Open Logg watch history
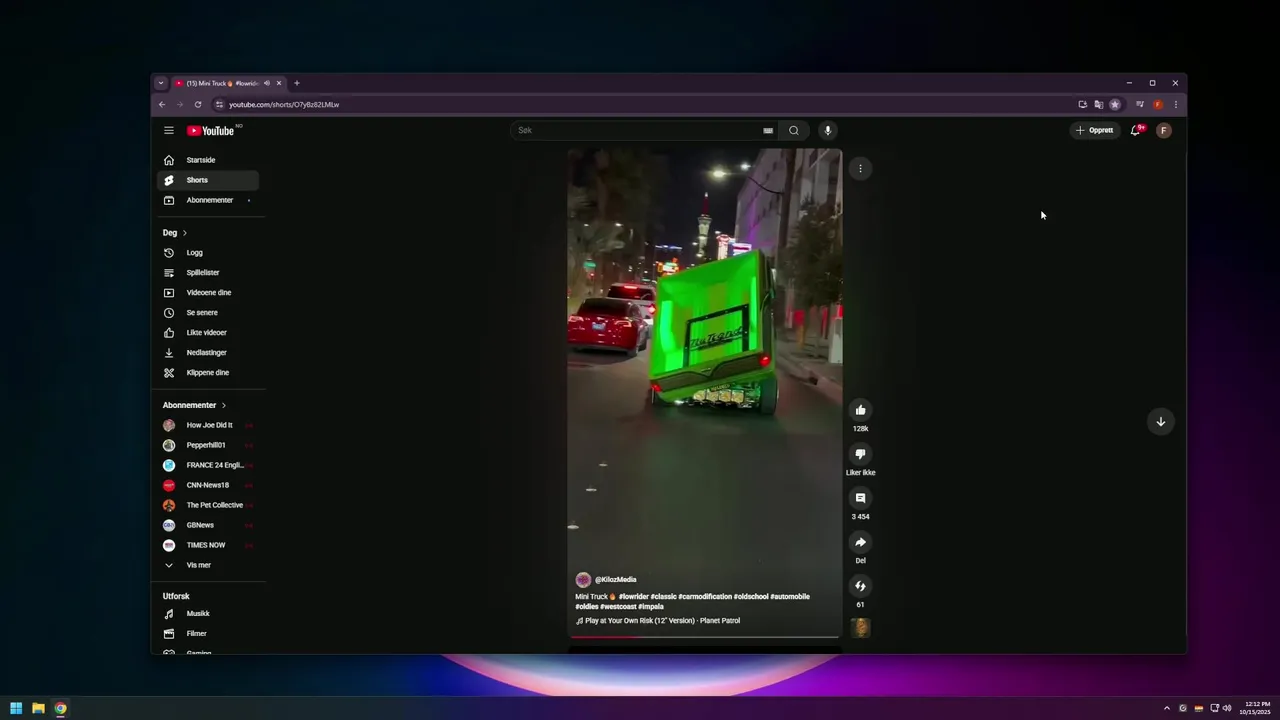The height and width of the screenshot is (720, 1280). [208, 253]
